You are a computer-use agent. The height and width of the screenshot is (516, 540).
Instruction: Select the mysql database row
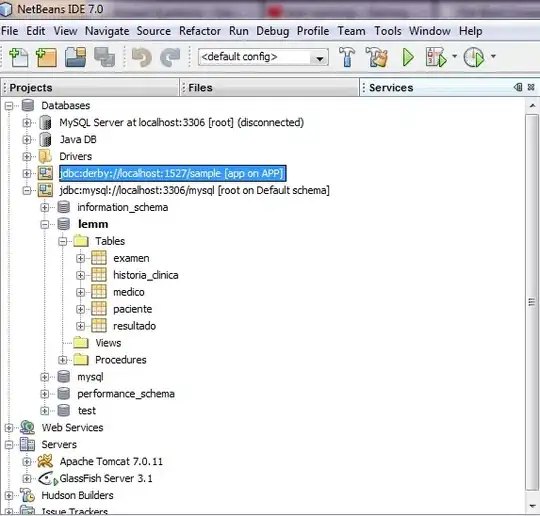click(90, 377)
